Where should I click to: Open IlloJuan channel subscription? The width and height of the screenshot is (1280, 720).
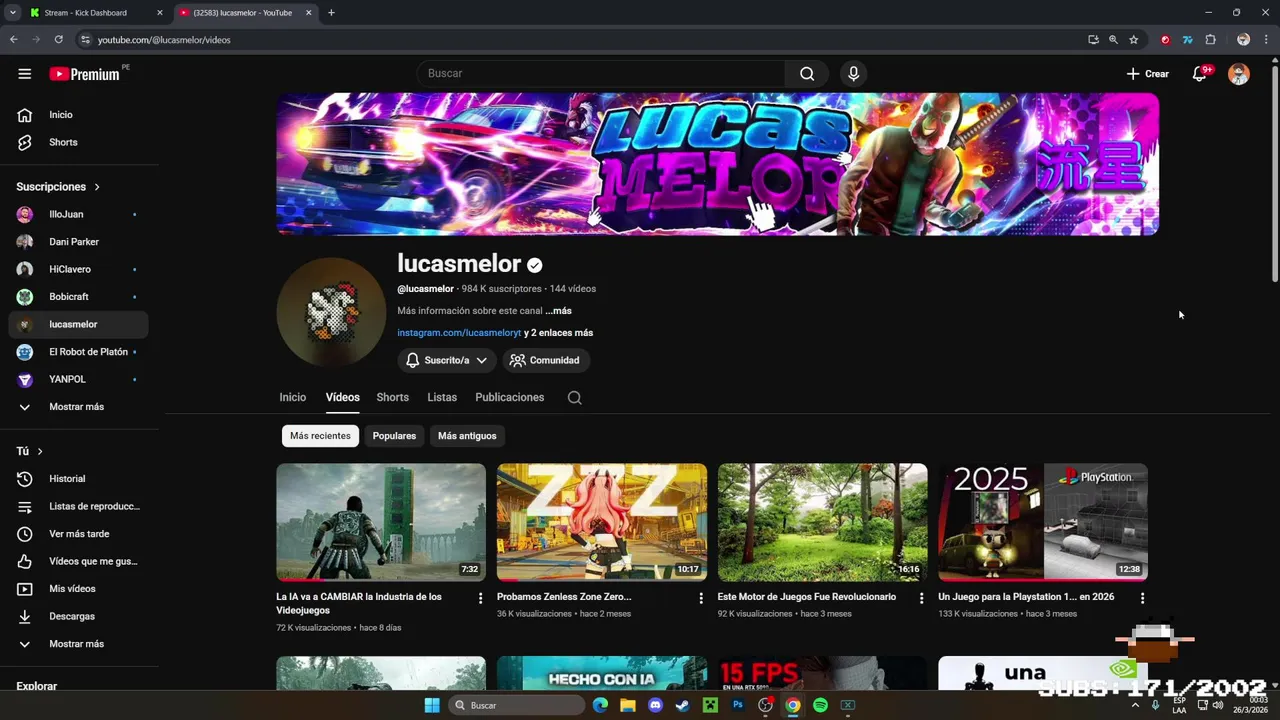pos(78,214)
